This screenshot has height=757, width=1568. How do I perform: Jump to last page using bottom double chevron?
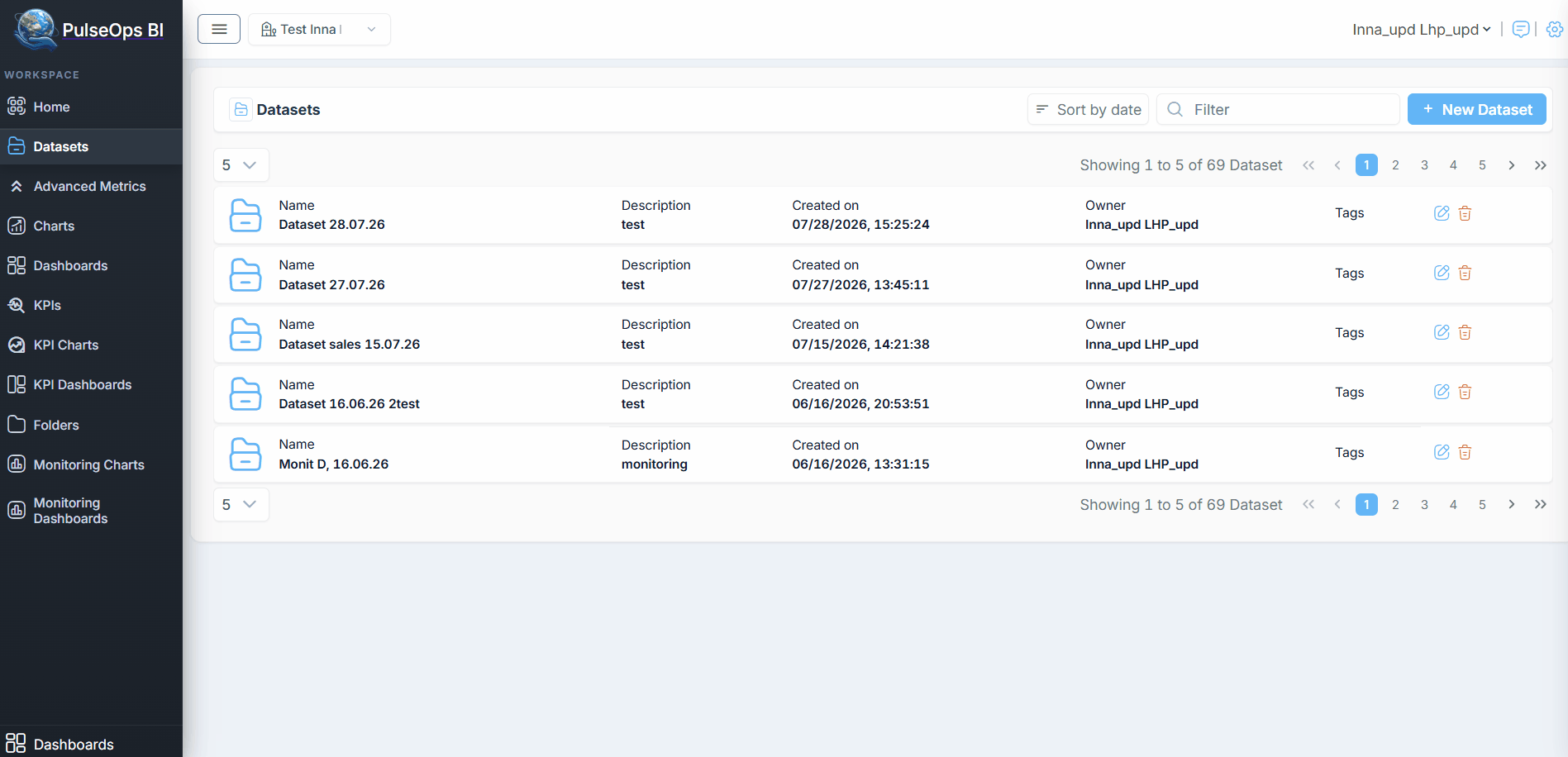[x=1541, y=504]
